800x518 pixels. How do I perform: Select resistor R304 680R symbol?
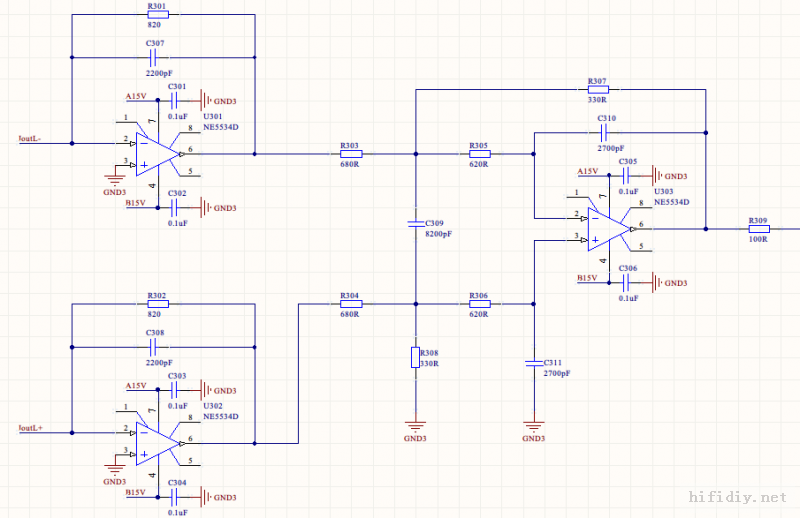click(351, 304)
